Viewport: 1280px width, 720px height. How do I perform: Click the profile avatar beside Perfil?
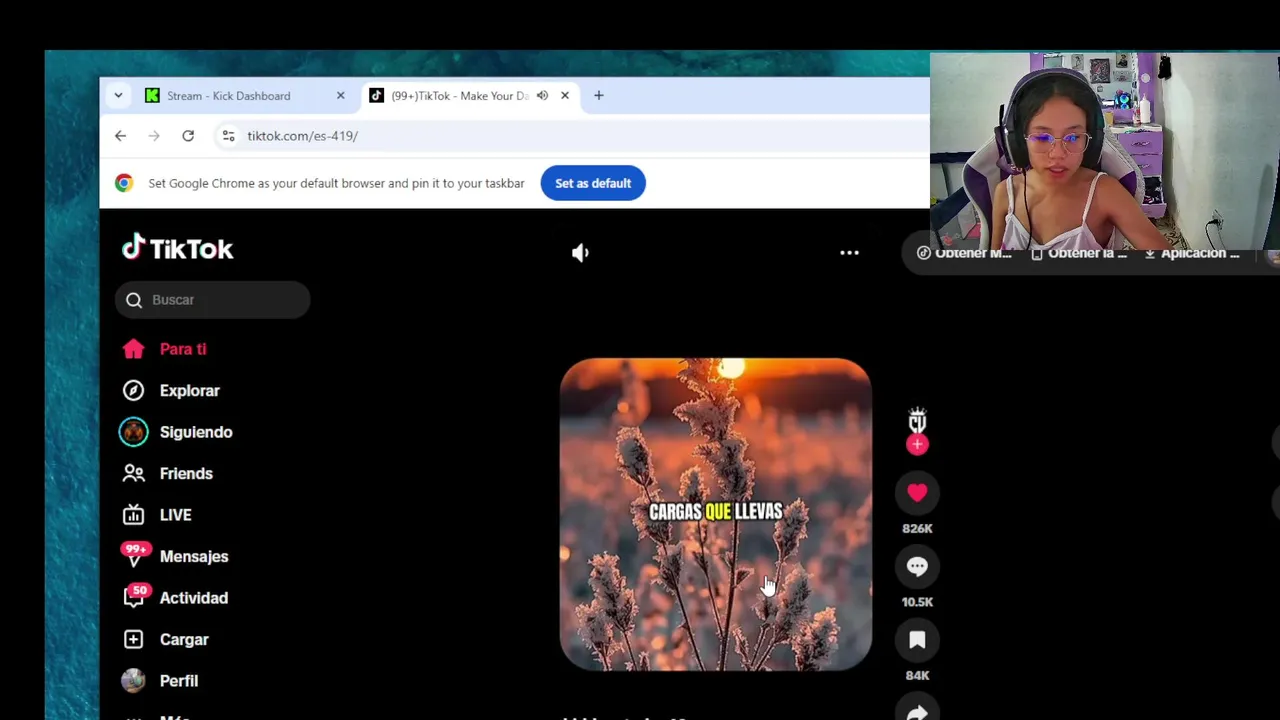(133, 681)
